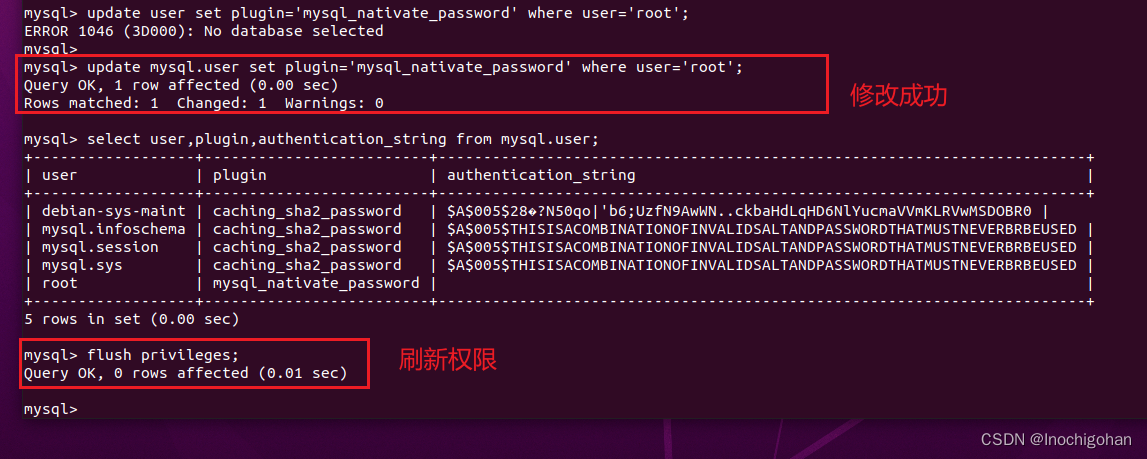Click the 'authentication_string' column header

(540, 175)
